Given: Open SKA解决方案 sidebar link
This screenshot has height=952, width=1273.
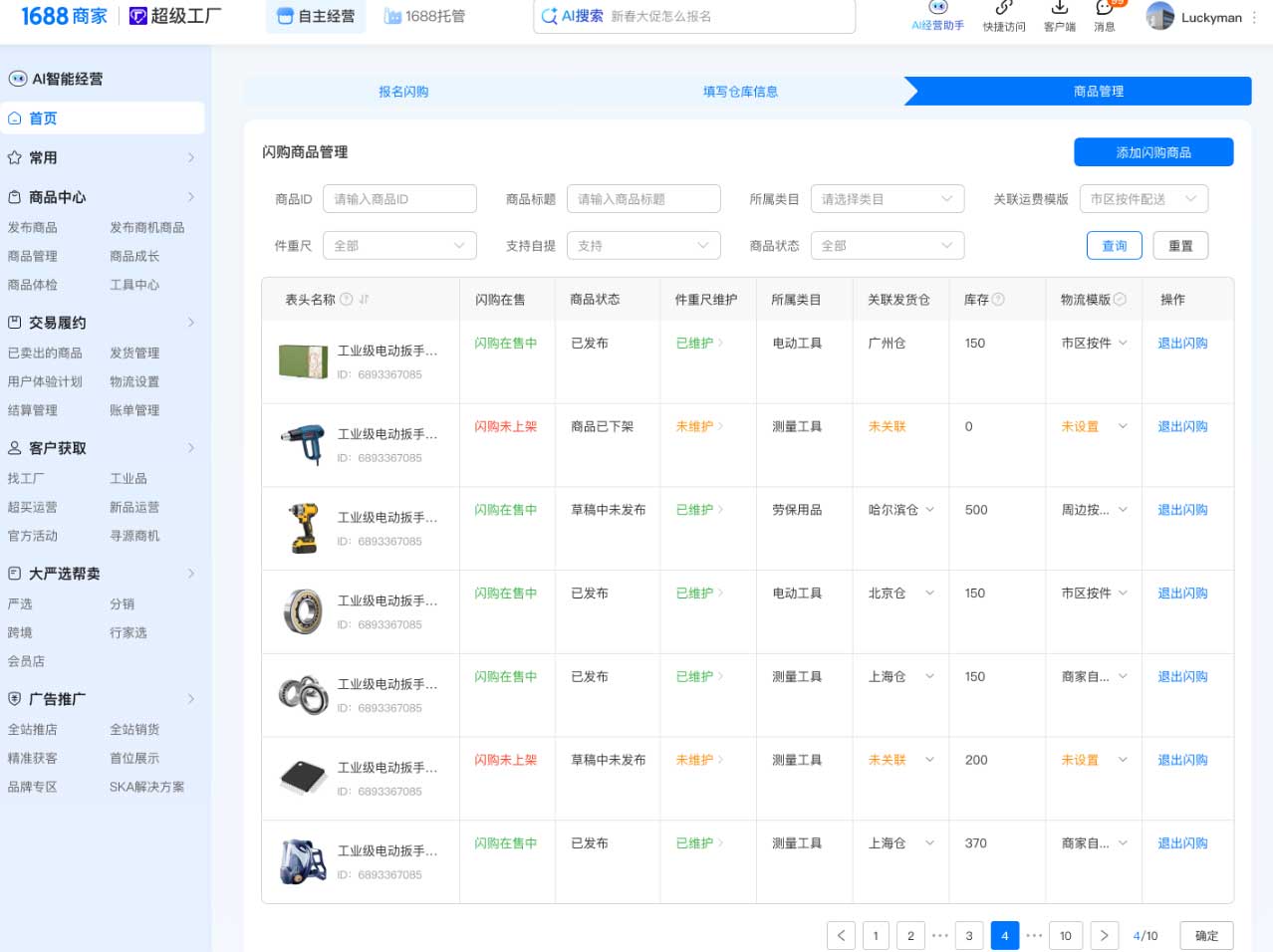Looking at the screenshot, I should pos(146,787).
